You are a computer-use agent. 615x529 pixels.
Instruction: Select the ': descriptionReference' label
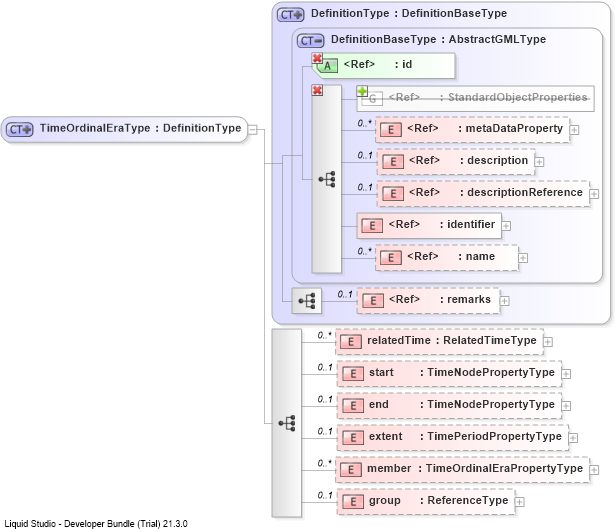(521, 193)
